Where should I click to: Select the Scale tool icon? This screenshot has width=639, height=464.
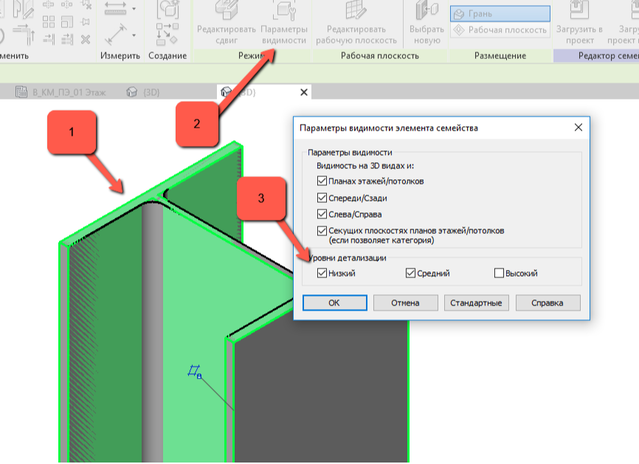(67, 21)
